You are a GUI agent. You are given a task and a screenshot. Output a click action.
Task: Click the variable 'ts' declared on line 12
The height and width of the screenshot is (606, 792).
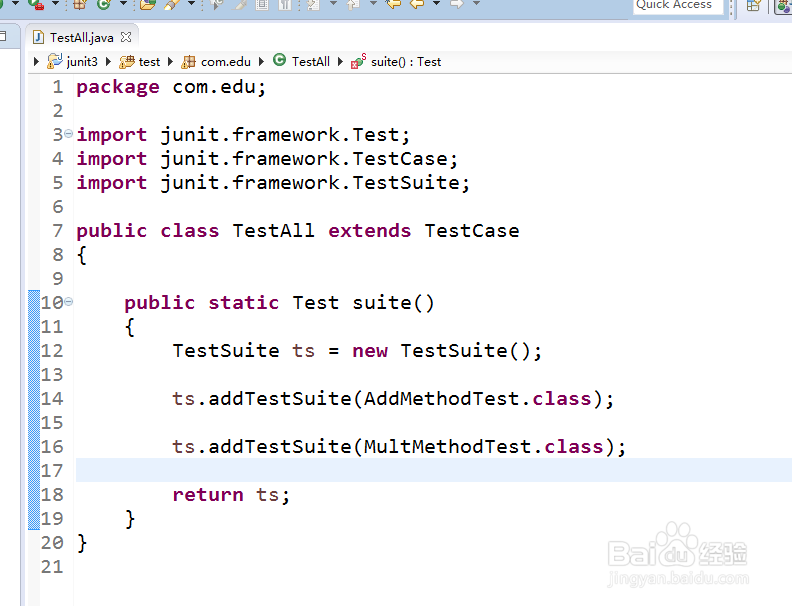click(x=303, y=351)
